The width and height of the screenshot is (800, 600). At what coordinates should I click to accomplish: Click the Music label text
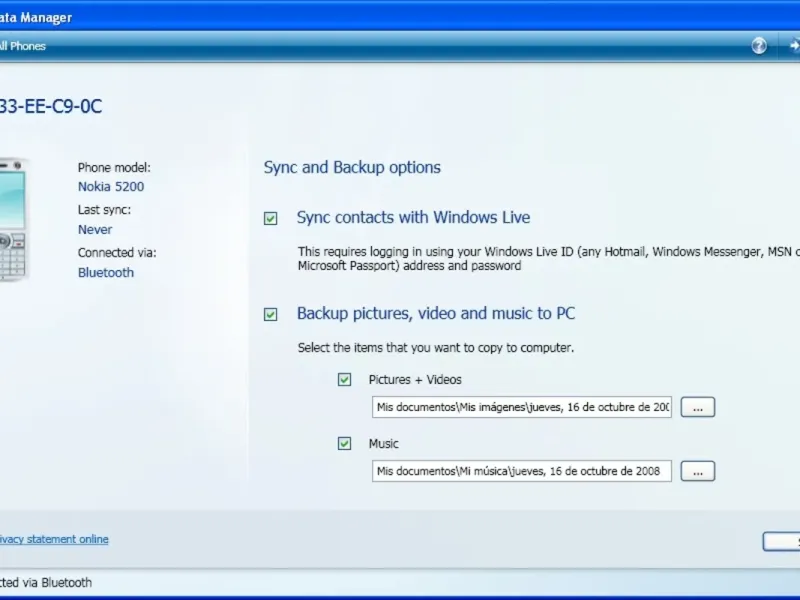pos(384,444)
